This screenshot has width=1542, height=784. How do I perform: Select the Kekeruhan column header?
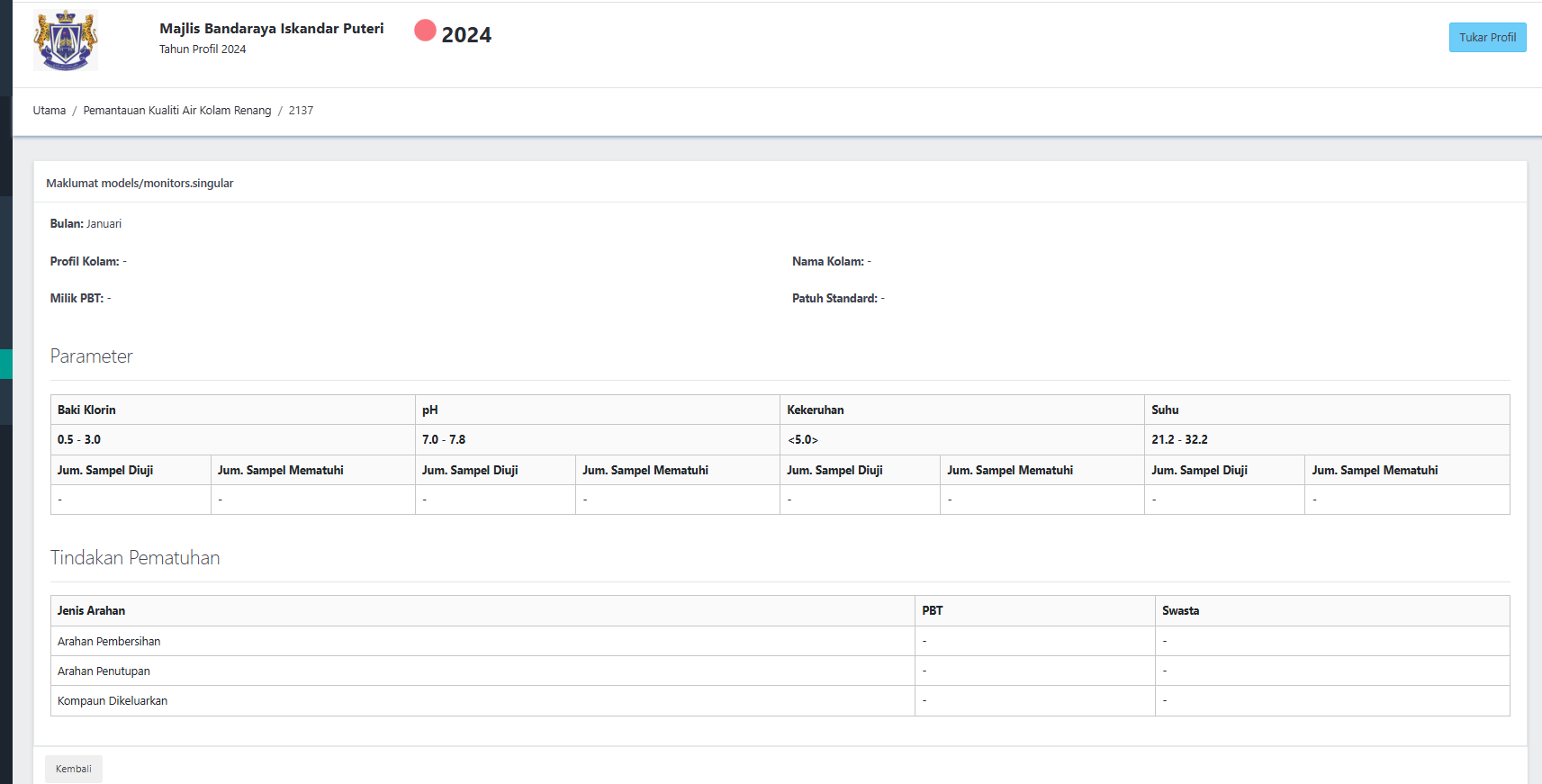(x=815, y=410)
